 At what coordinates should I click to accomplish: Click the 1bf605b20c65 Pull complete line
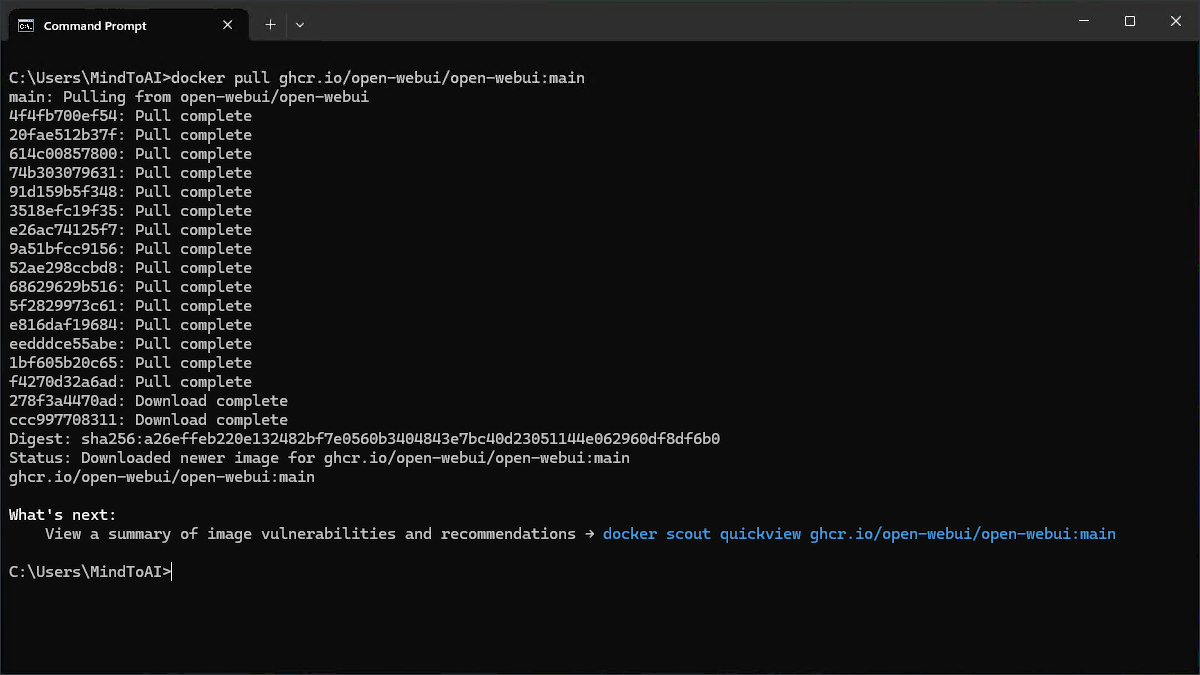click(130, 363)
